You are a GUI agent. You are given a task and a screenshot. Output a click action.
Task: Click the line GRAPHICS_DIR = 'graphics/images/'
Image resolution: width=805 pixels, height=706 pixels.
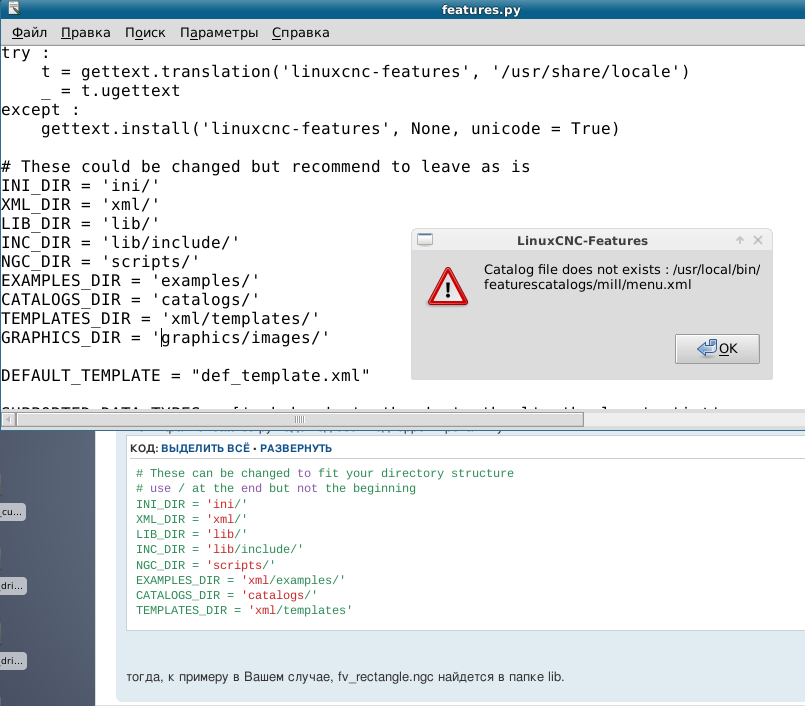[x=165, y=338]
